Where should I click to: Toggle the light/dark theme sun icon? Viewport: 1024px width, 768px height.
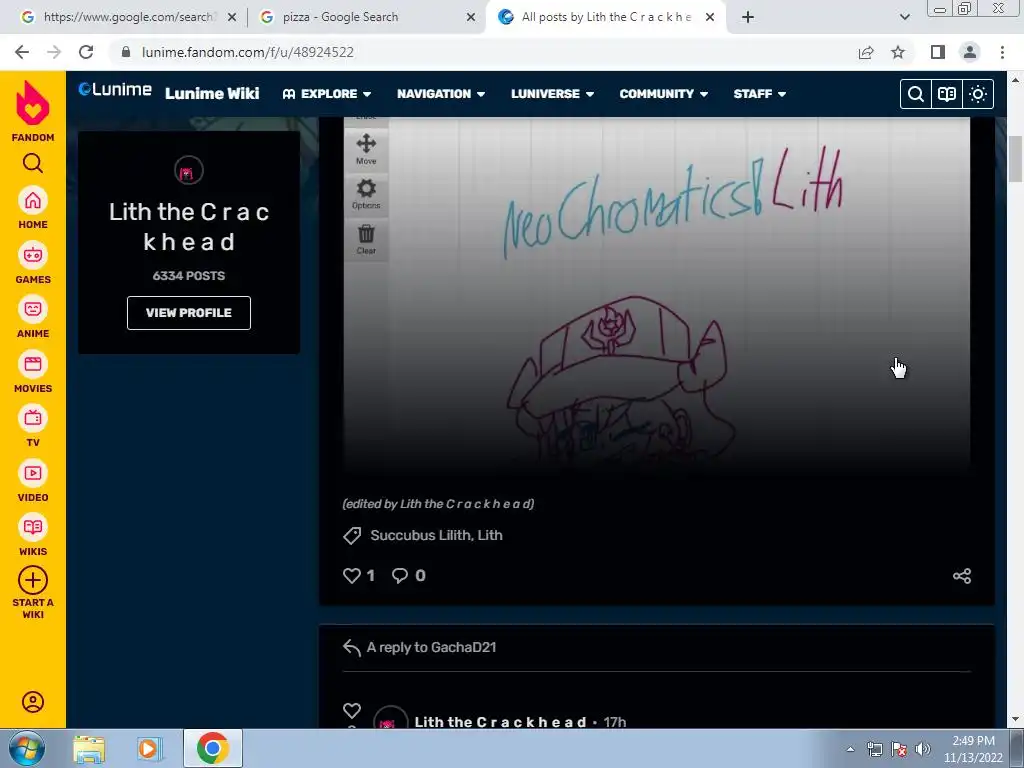978,94
